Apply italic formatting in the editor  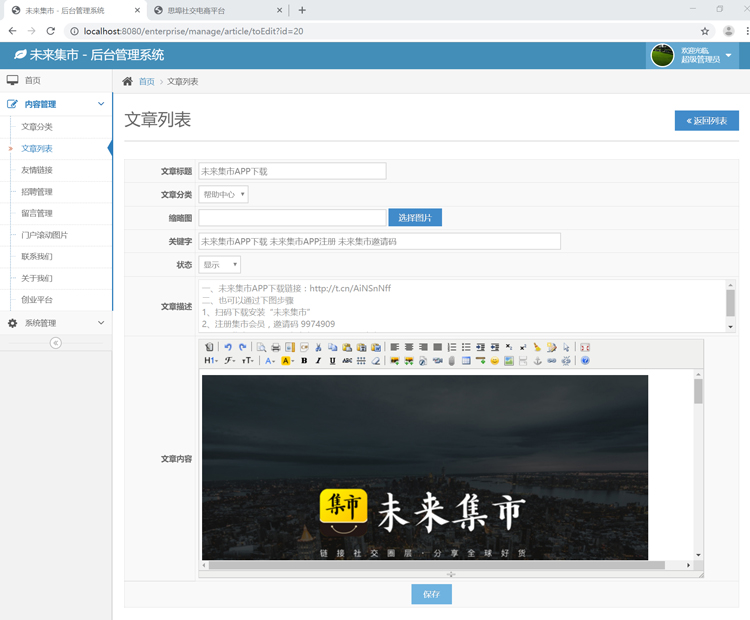click(318, 361)
